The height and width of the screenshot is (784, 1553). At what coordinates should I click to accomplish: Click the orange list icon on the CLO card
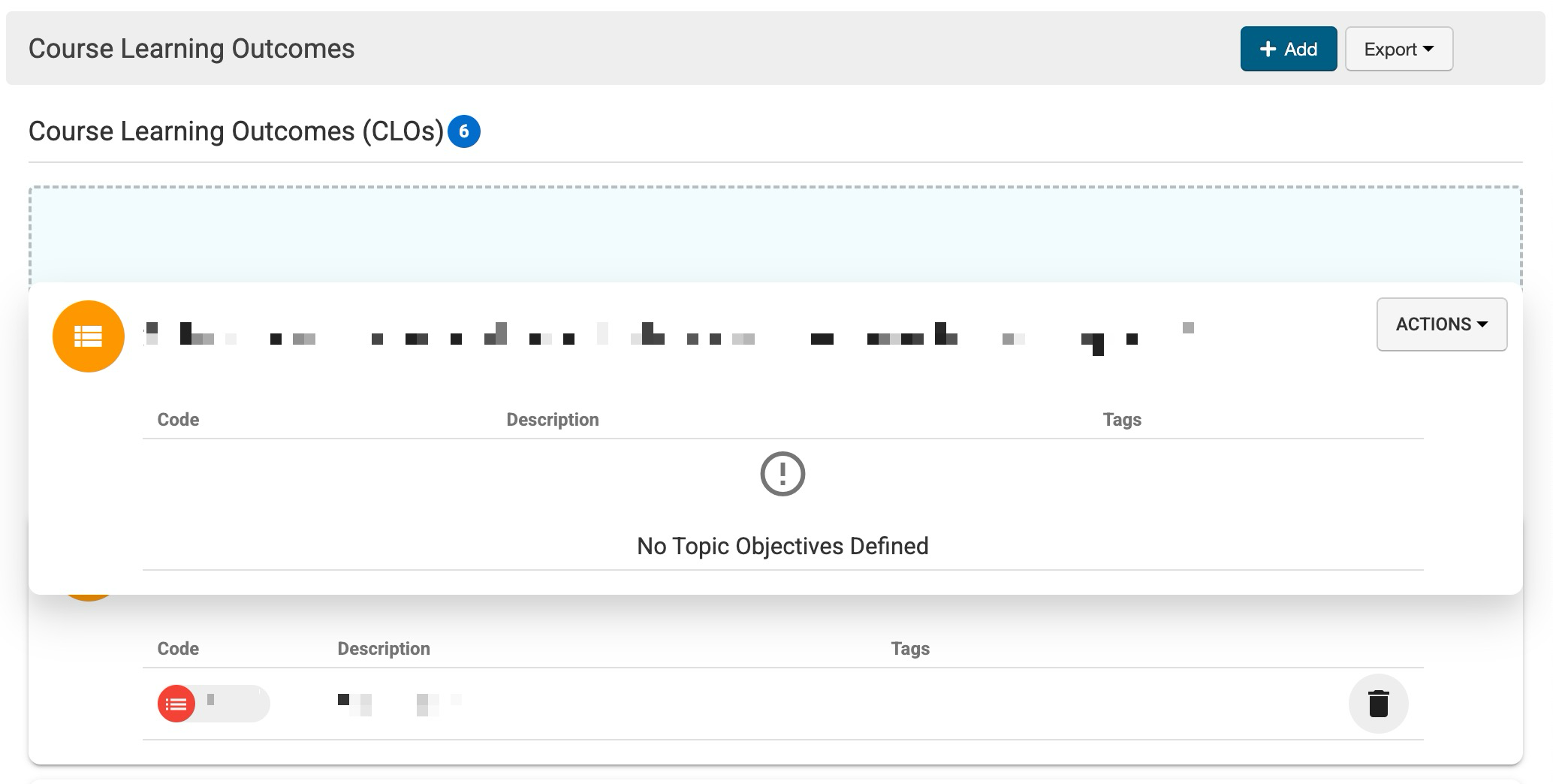pos(88,336)
